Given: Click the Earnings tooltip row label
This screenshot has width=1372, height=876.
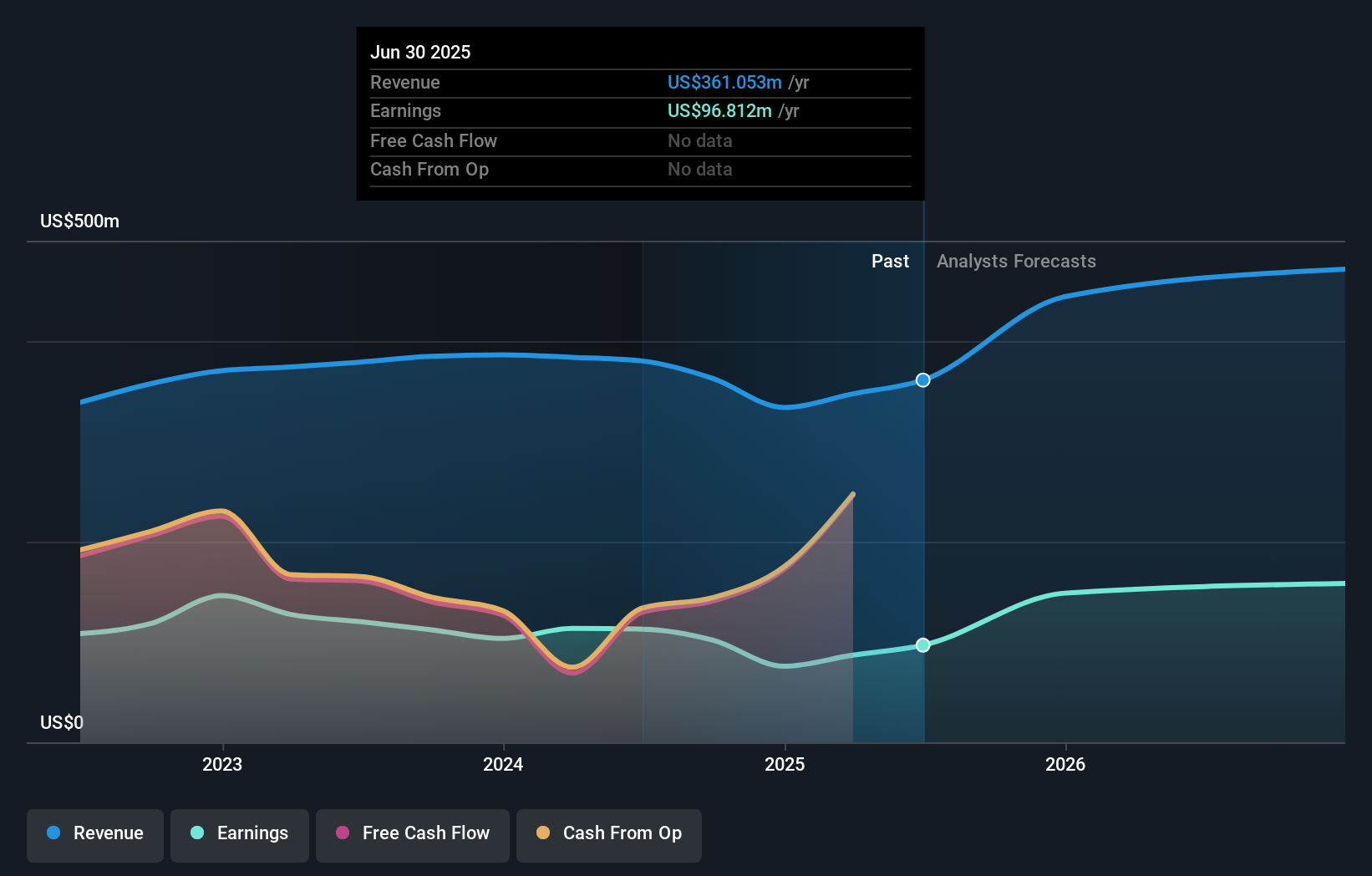Looking at the screenshot, I should coord(405,111).
